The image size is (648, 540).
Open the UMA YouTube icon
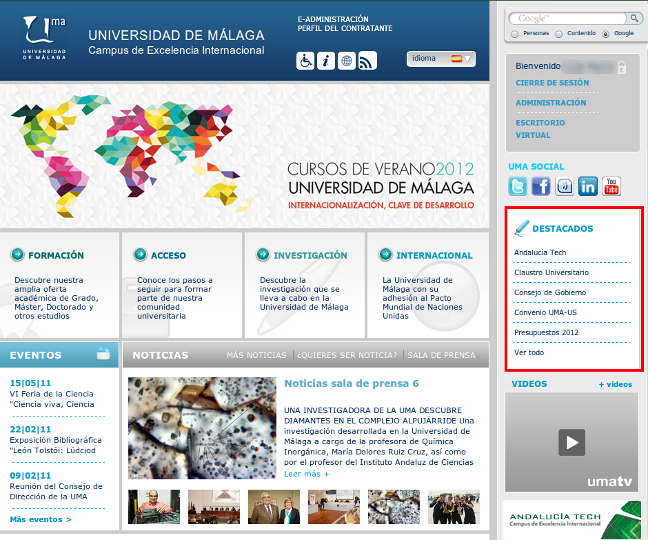tap(611, 186)
